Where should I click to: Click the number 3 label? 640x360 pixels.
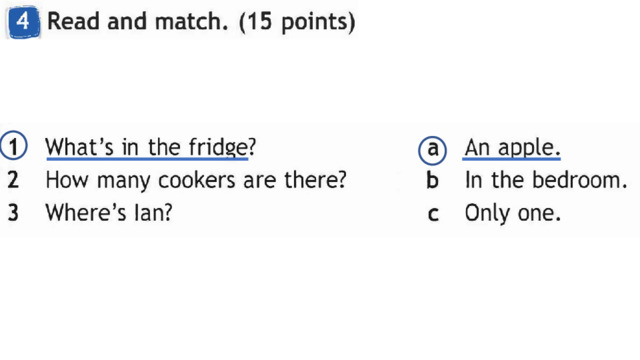(x=13, y=213)
